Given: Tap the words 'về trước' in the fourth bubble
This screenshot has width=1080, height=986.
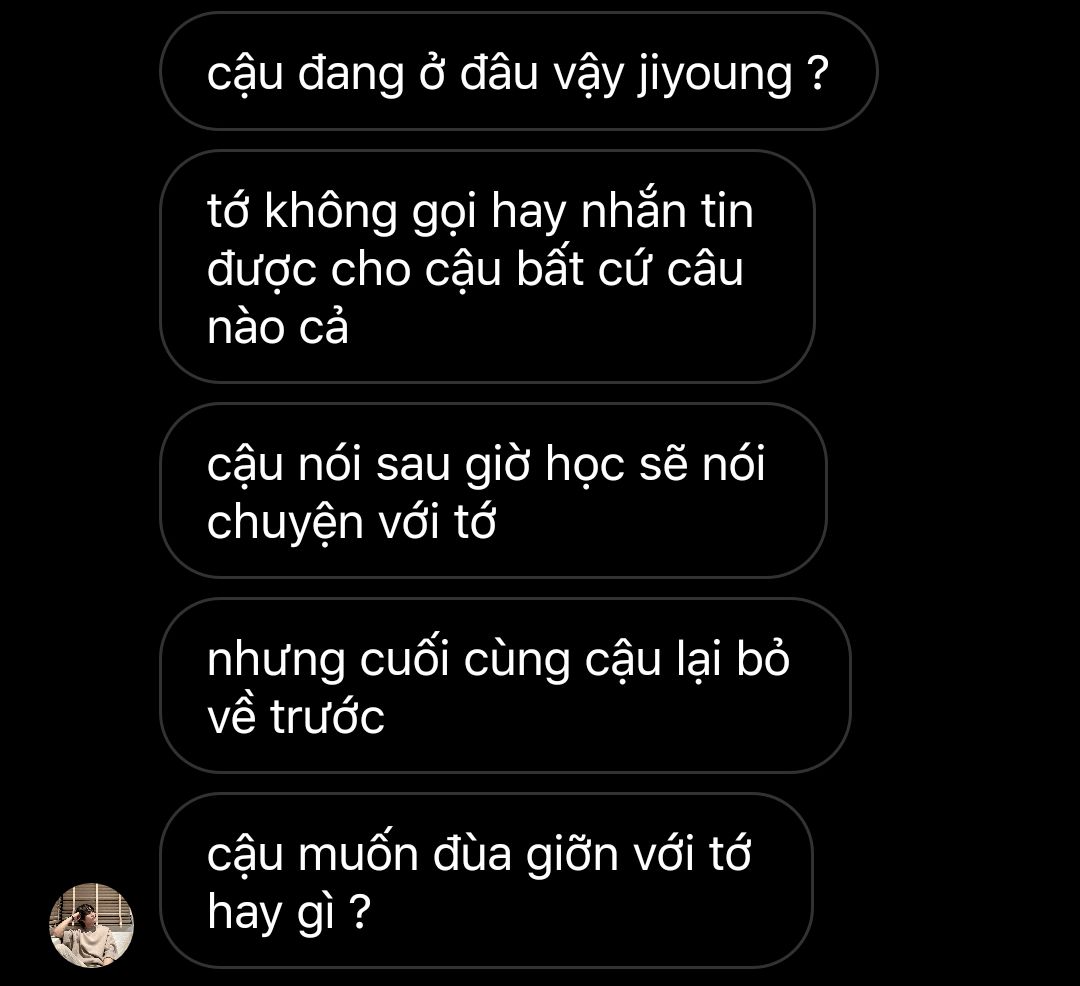Looking at the screenshot, I should [295, 716].
